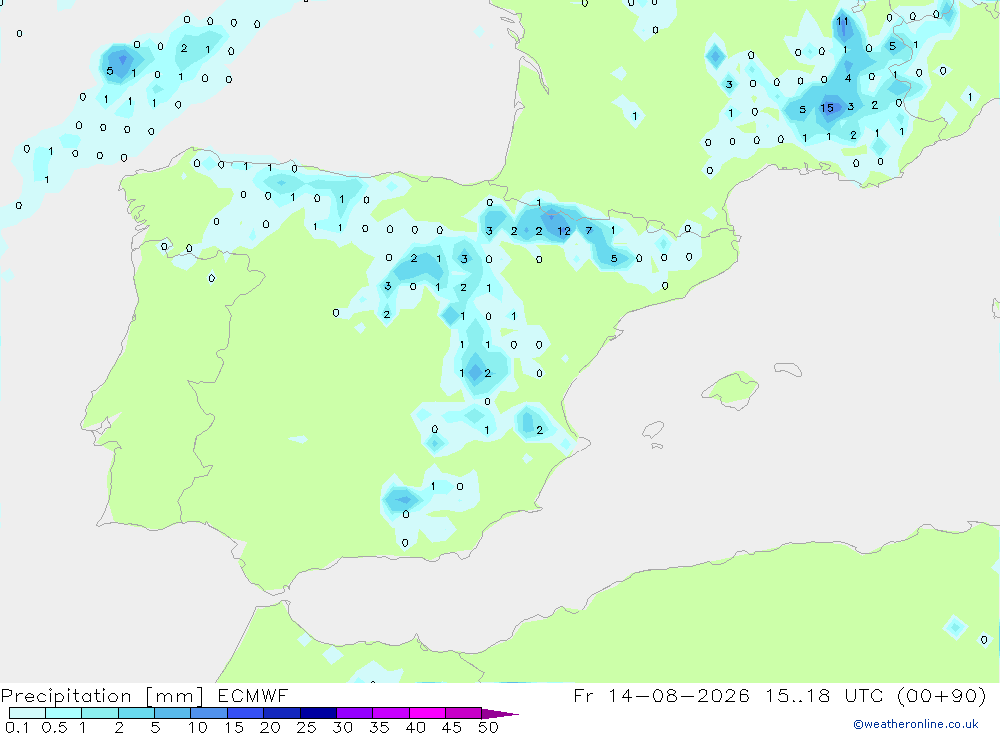Click the '11' precipitation value on the map
Screen dimensions: 1000x733
pos(842,21)
